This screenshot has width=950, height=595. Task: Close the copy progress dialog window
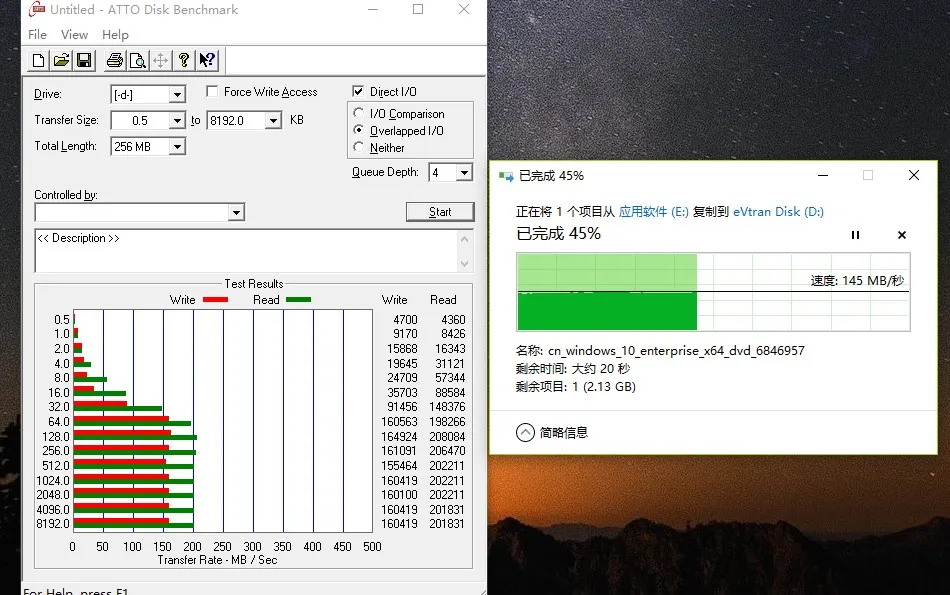[914, 176]
